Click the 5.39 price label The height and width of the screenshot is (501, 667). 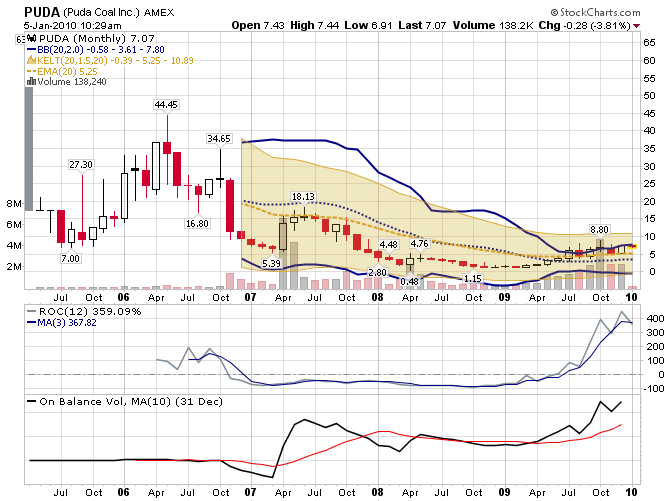[x=271, y=264]
